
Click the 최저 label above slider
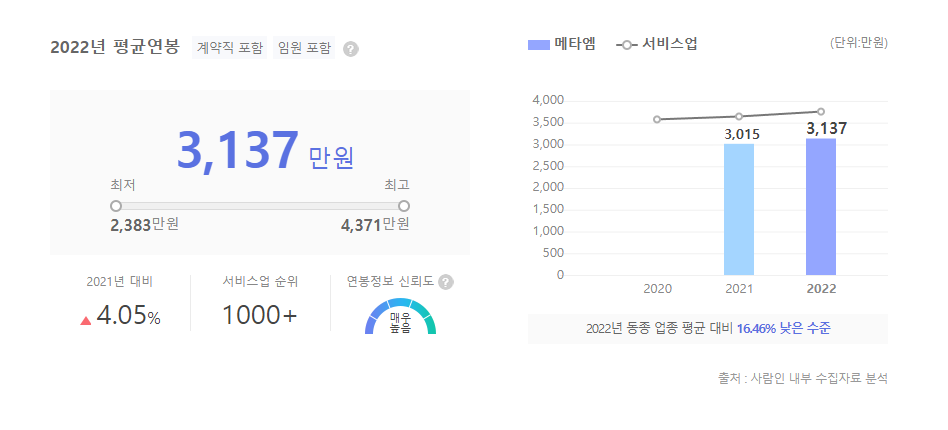click(x=123, y=184)
